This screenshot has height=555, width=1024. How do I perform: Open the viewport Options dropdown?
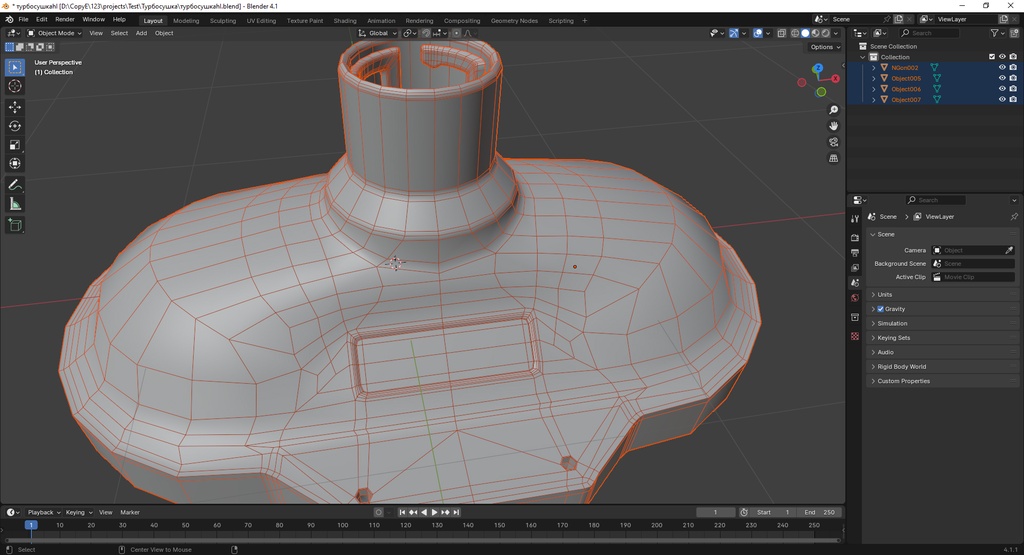(x=825, y=47)
